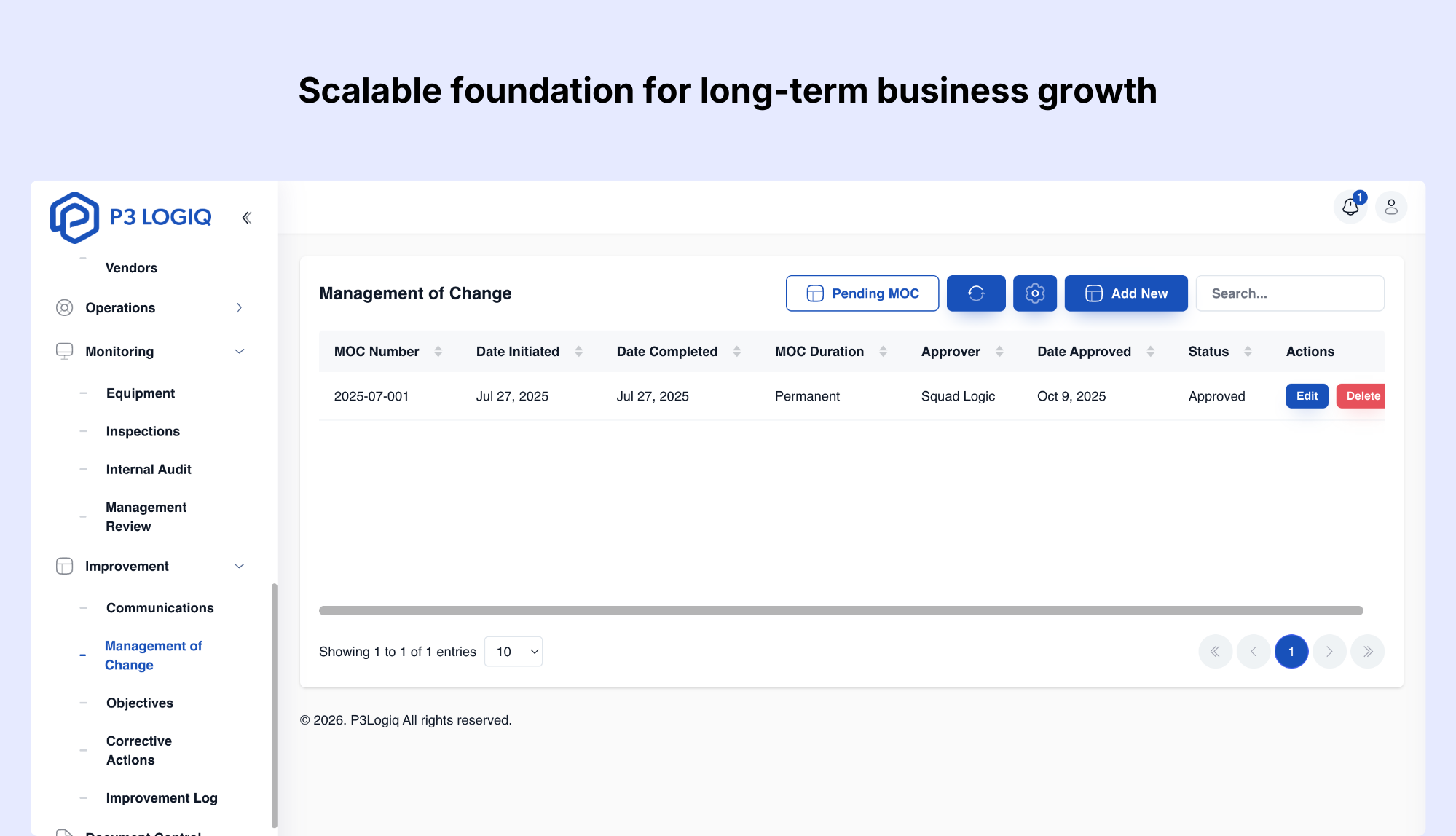
Task: Expand the Operations menu chevron
Action: (239, 308)
